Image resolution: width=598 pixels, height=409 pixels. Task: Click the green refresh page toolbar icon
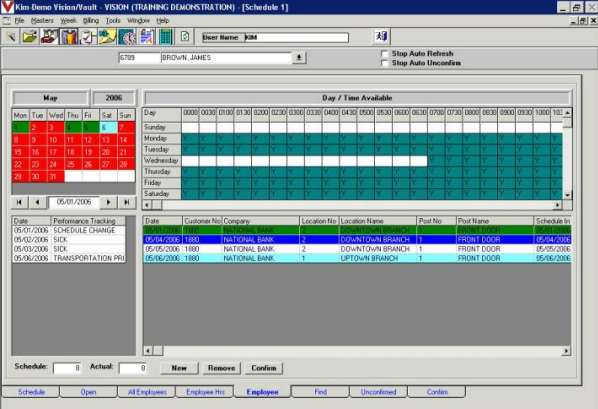pyautogui.click(x=185, y=37)
